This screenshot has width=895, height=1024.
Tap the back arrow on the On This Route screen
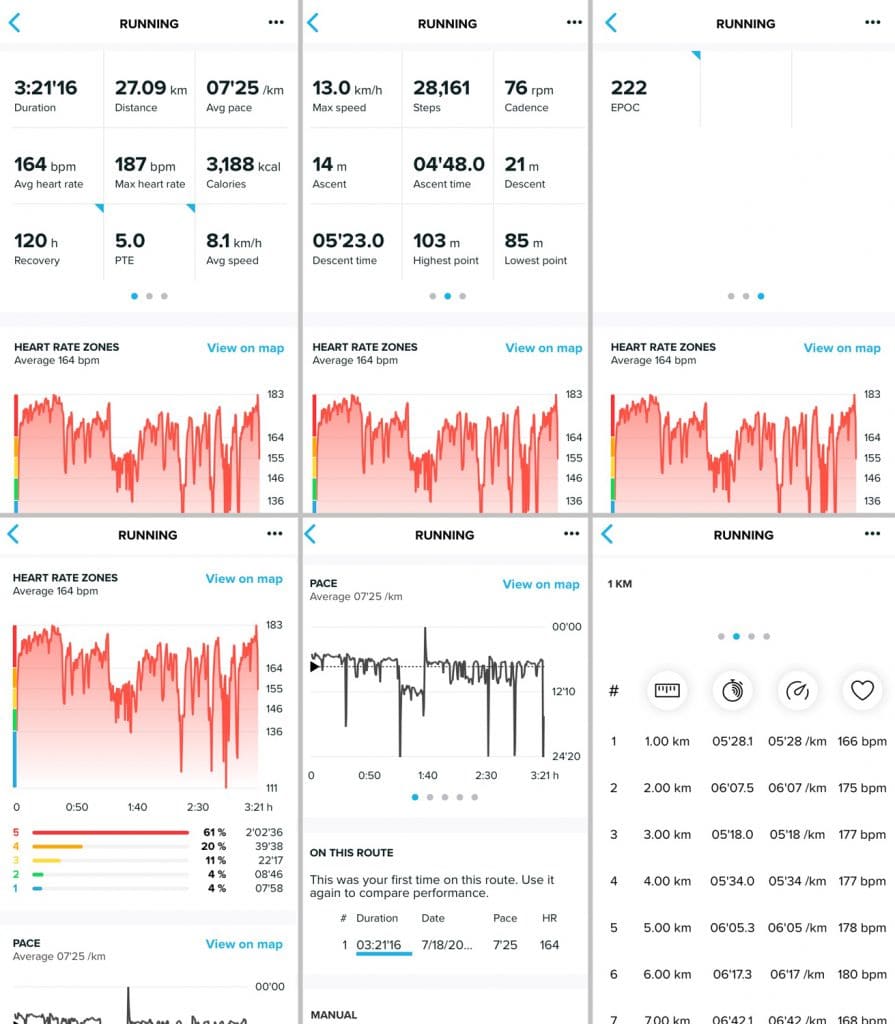pos(310,534)
